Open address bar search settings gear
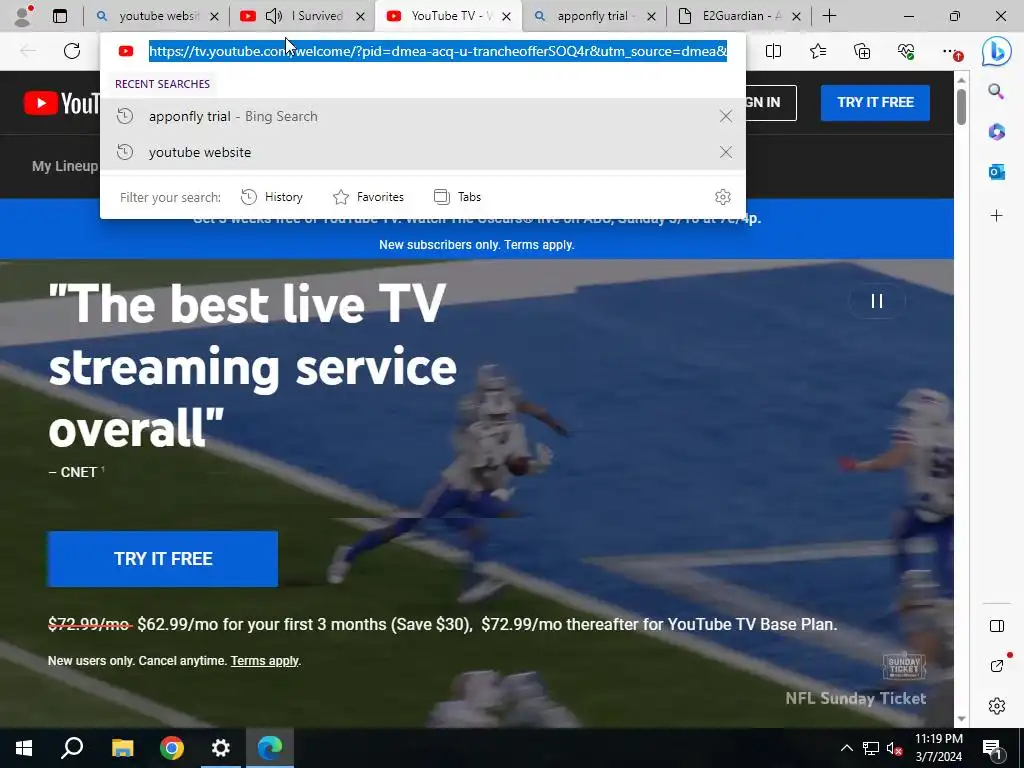1024x768 pixels. click(x=722, y=197)
